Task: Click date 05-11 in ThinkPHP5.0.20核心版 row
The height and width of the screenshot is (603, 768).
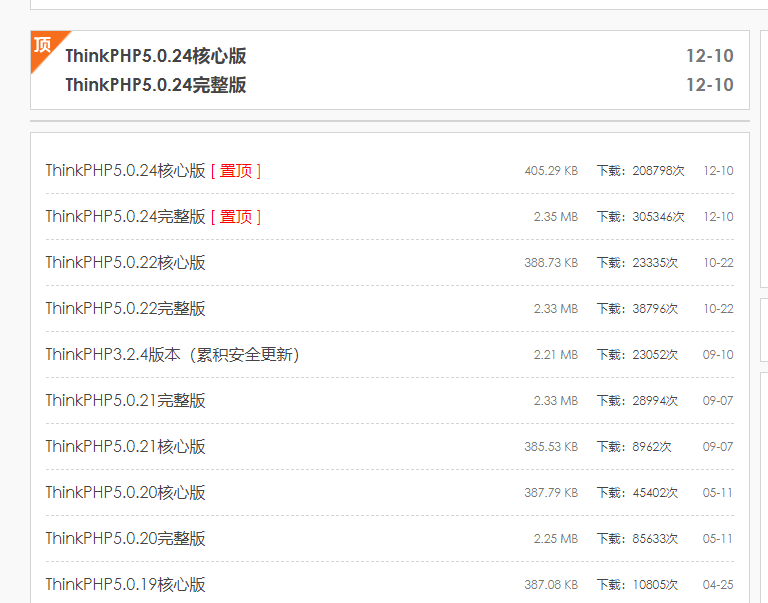Action: point(719,493)
